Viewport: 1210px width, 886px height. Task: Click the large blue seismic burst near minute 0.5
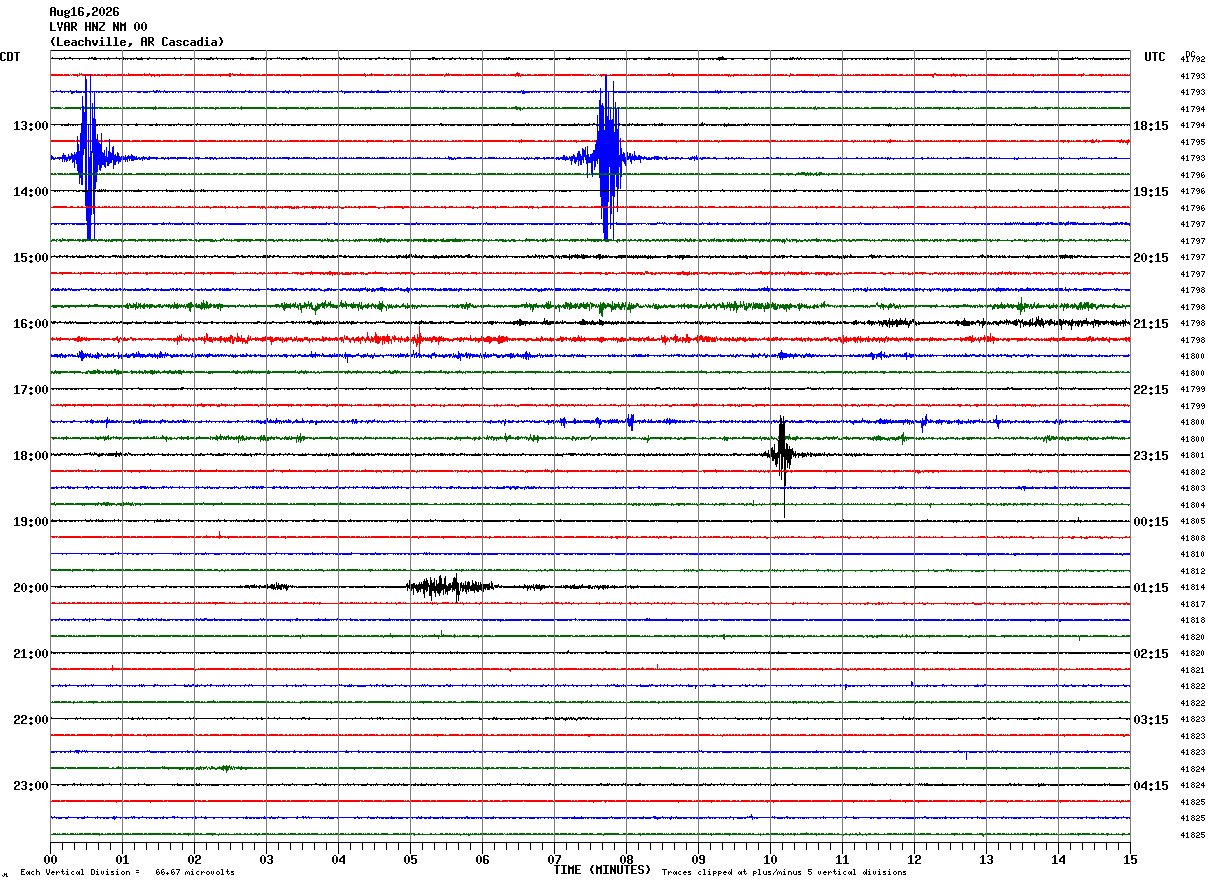tap(90, 157)
